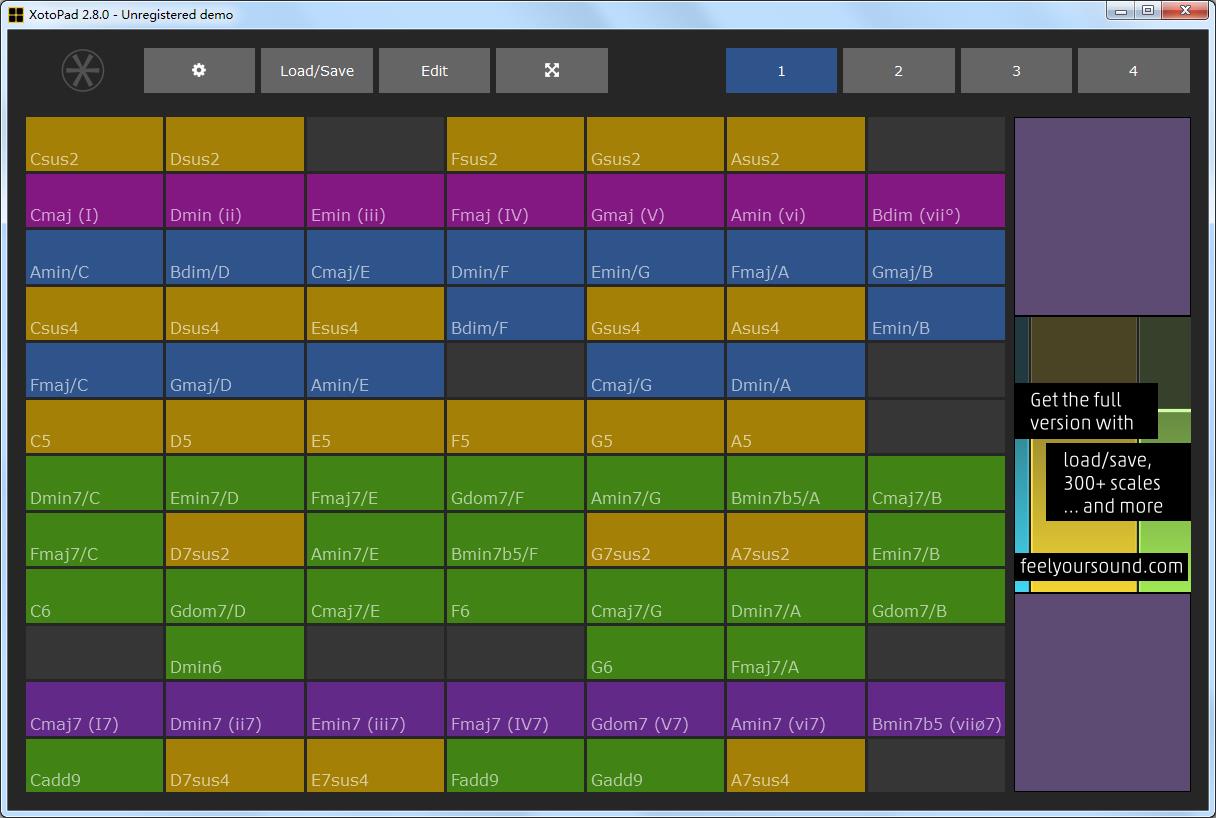Play the Cmaj (I) chord pad

click(x=94, y=201)
